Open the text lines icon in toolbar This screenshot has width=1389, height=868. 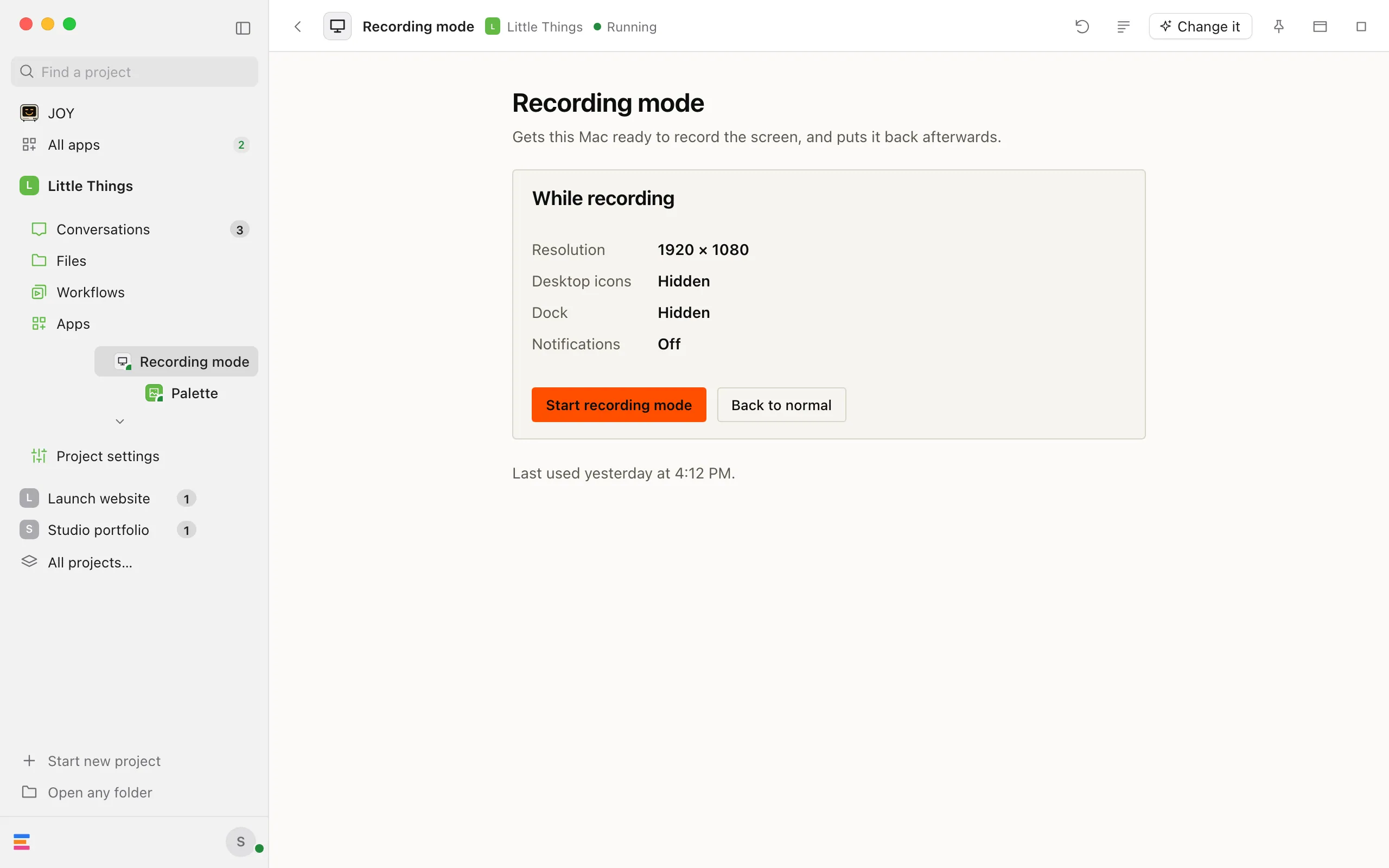click(x=1123, y=27)
